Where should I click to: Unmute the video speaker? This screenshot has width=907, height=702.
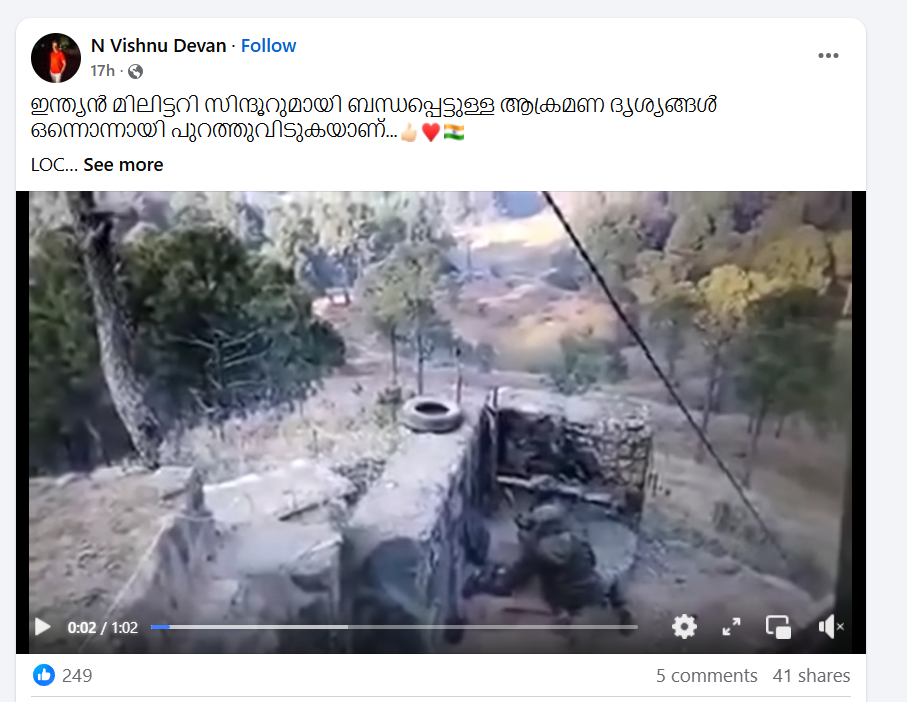tap(831, 627)
